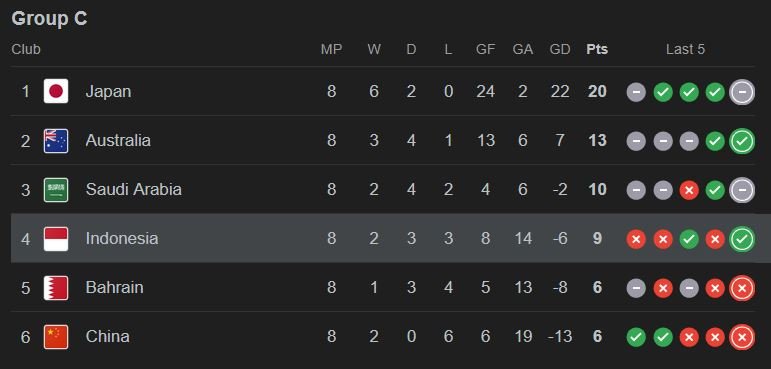
Task: Select Japan's most recent draw result icon
Action: tap(742, 92)
